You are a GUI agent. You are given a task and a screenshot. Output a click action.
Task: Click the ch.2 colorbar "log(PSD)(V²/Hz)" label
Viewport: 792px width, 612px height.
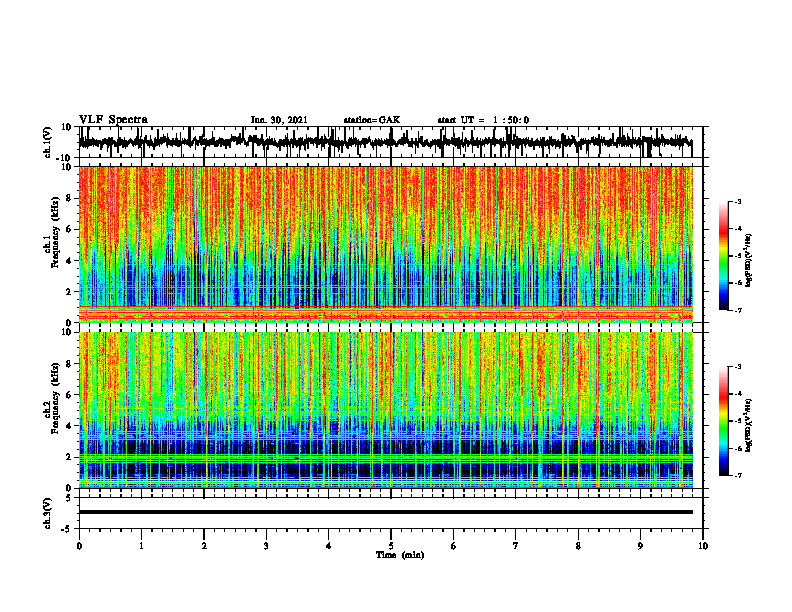pyautogui.click(x=749, y=425)
